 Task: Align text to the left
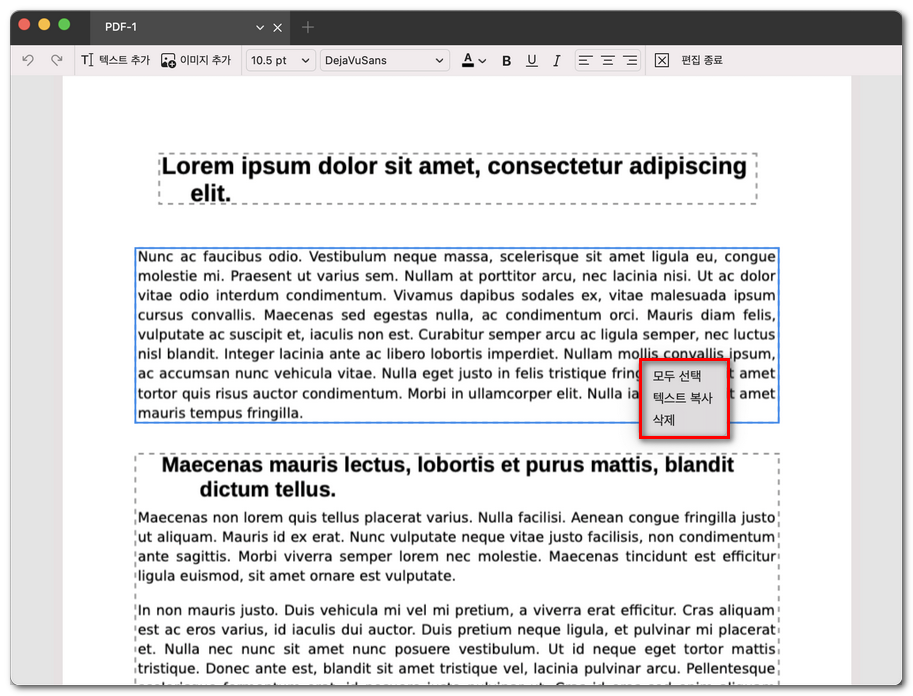(586, 61)
